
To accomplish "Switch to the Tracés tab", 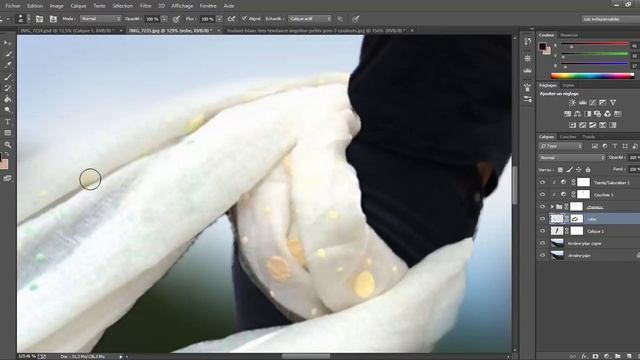I will [589, 137].
